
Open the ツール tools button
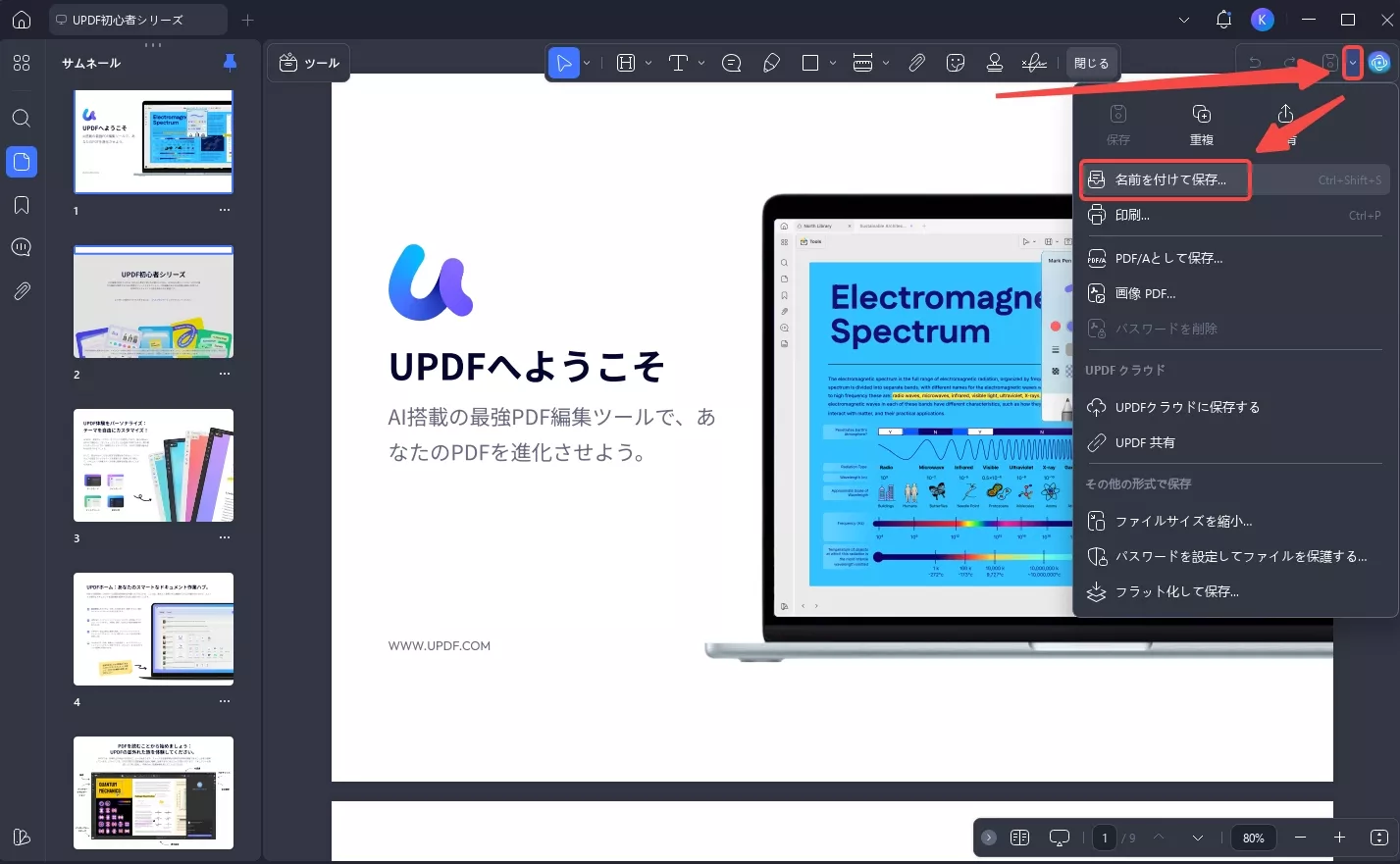pyautogui.click(x=309, y=63)
